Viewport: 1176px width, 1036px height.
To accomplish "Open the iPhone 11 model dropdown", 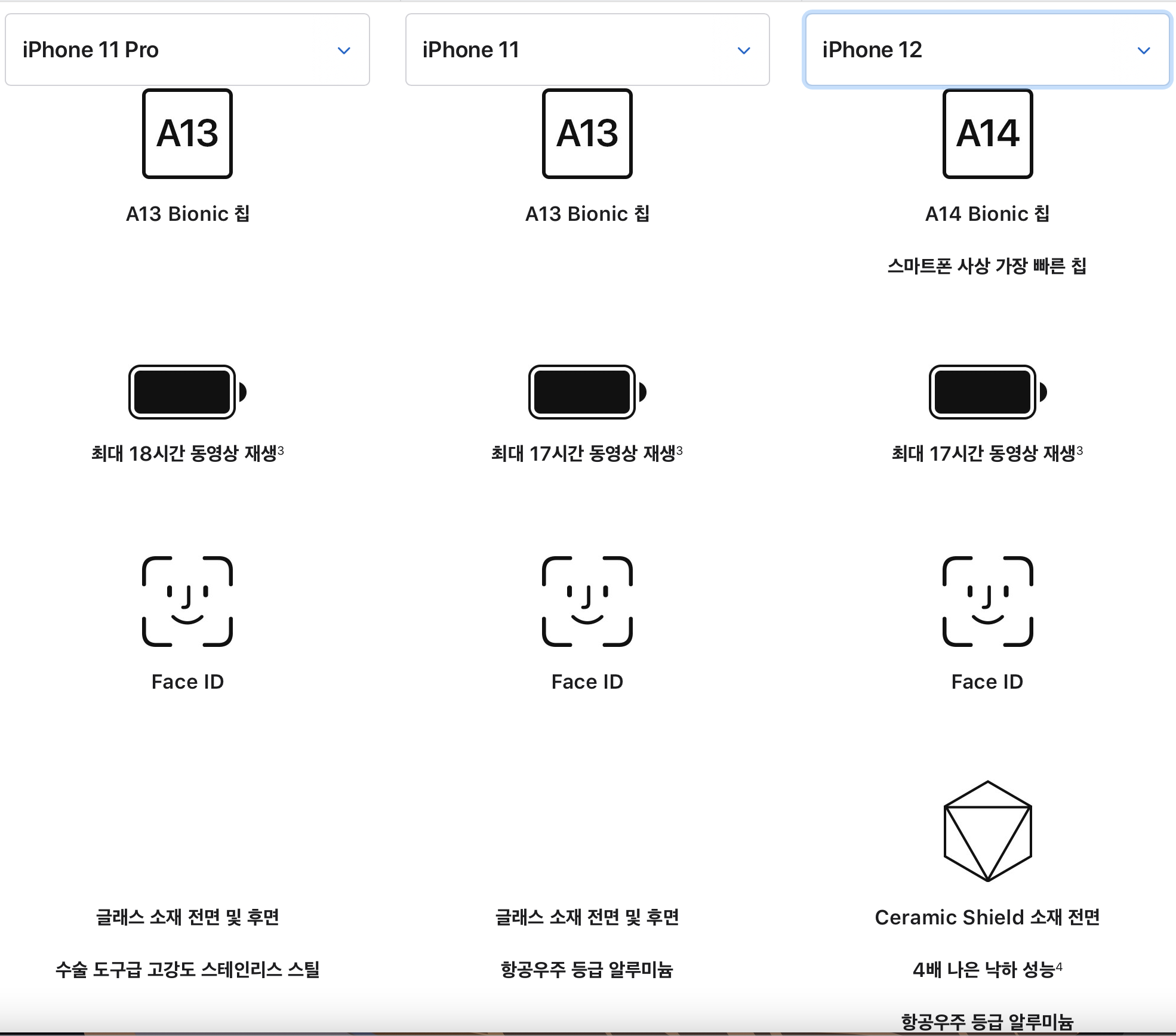I will point(587,50).
